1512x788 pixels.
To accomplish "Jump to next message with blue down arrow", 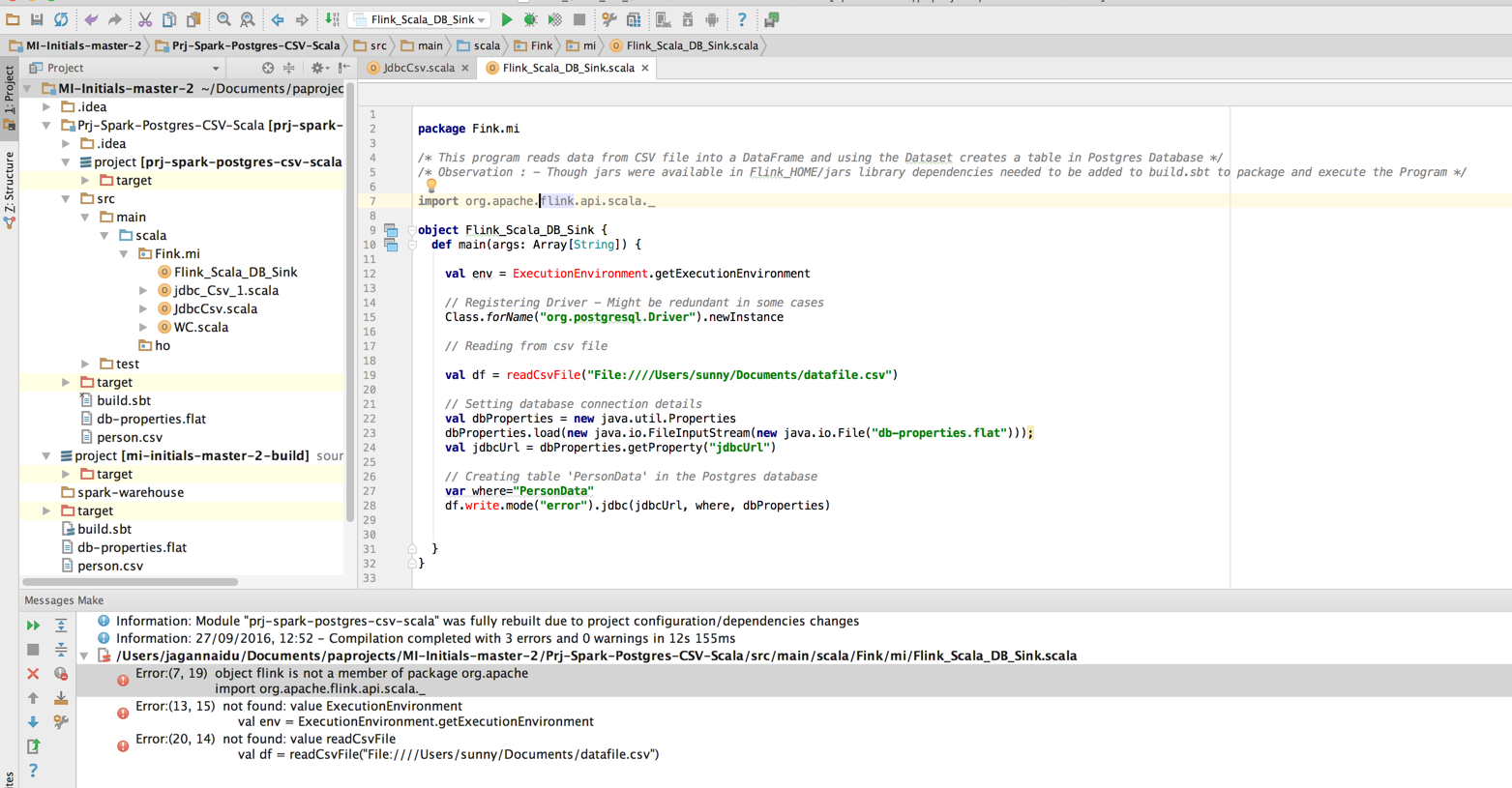I will 33,722.
